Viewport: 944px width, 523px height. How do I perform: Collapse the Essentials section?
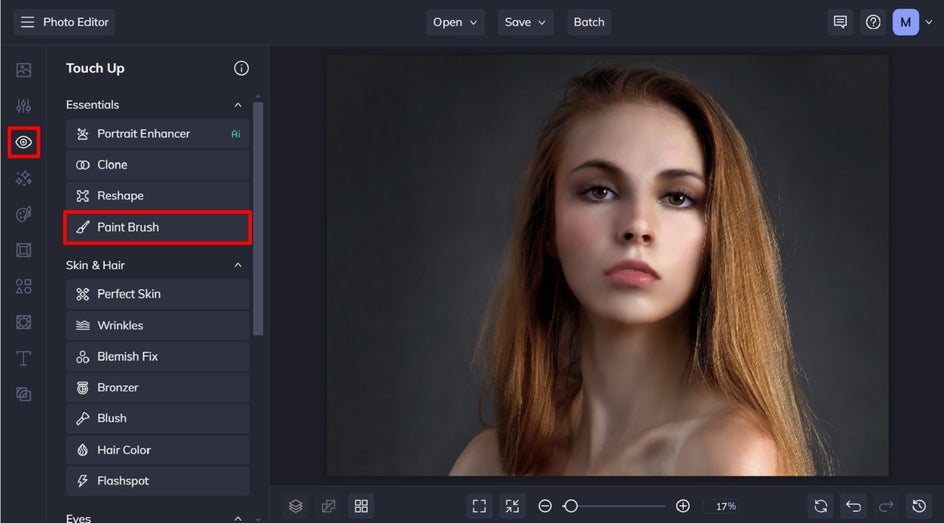point(238,105)
